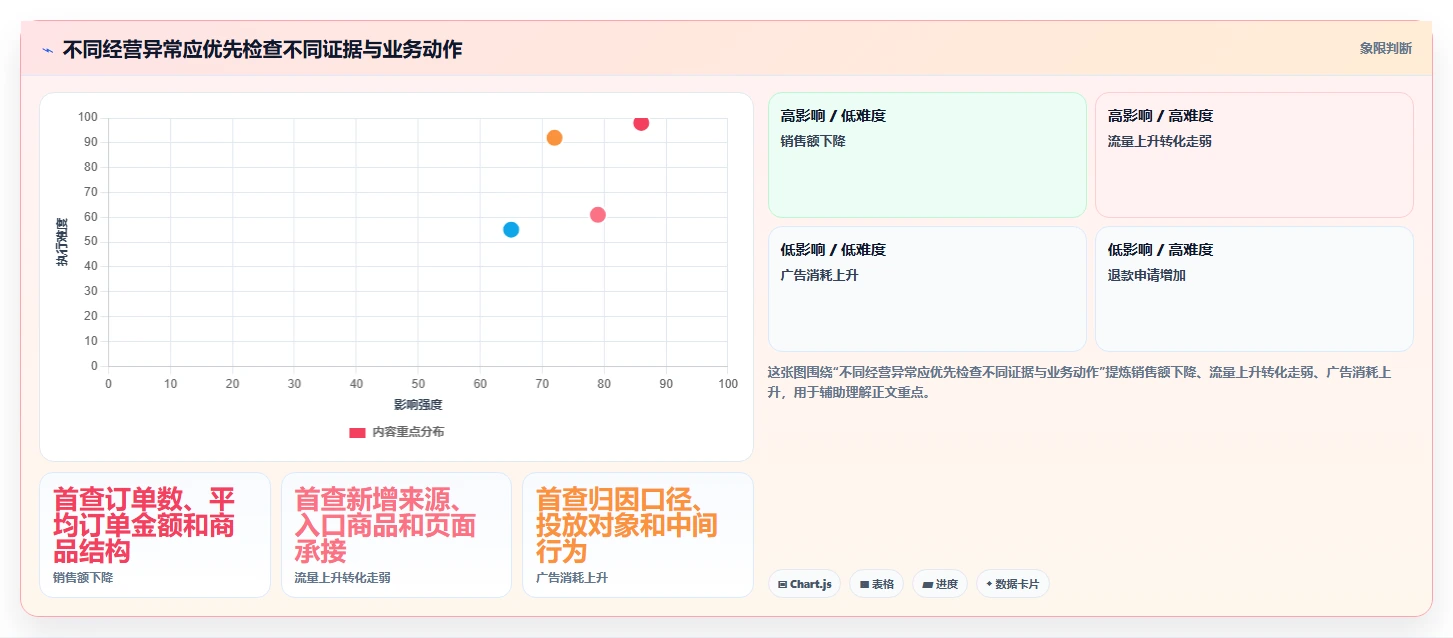Click 退款申请增加 text
Viewport: 1453px width, 638px height.
pyautogui.click(x=1147, y=275)
